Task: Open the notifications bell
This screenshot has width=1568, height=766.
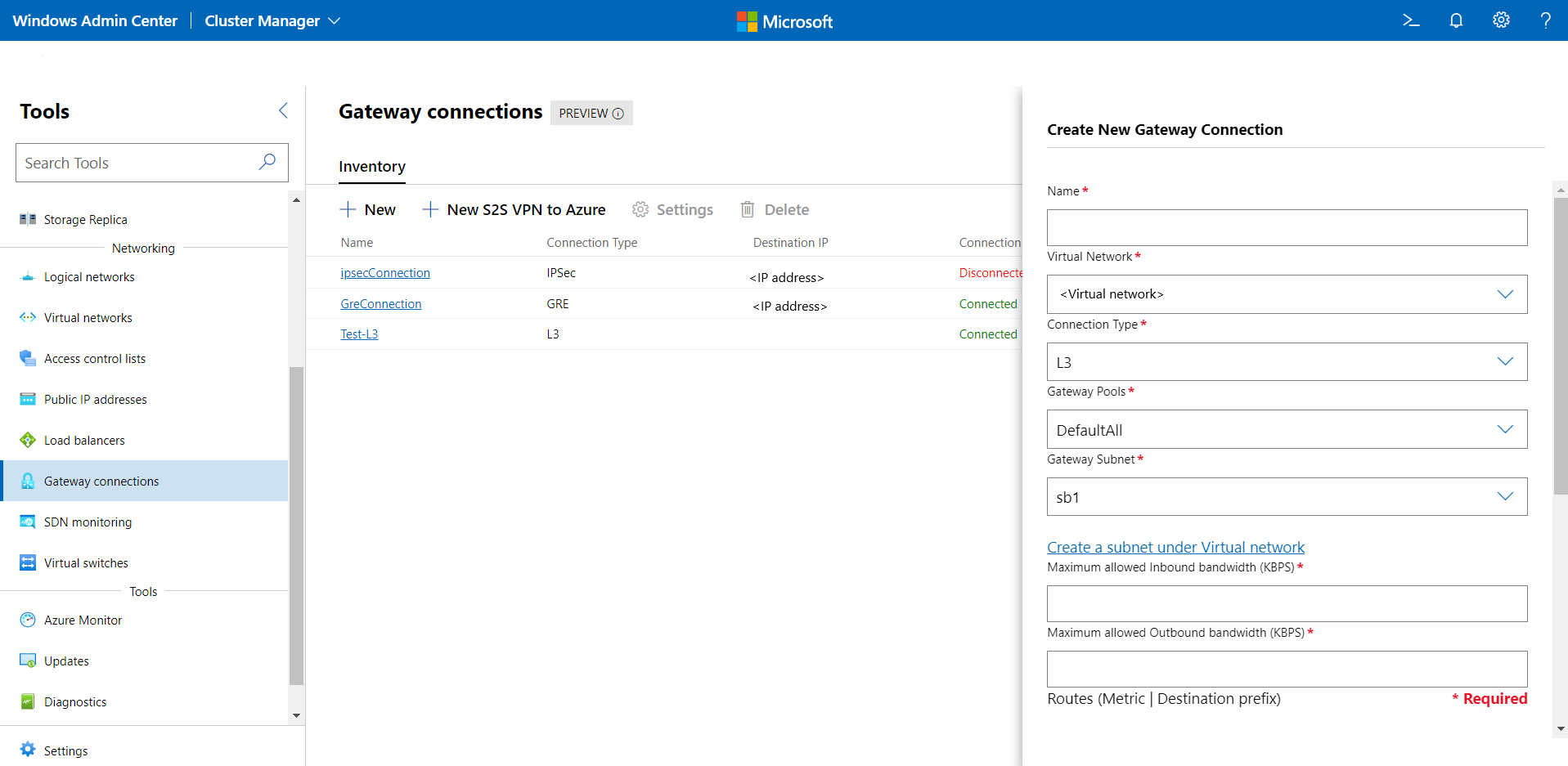Action: click(x=1456, y=20)
